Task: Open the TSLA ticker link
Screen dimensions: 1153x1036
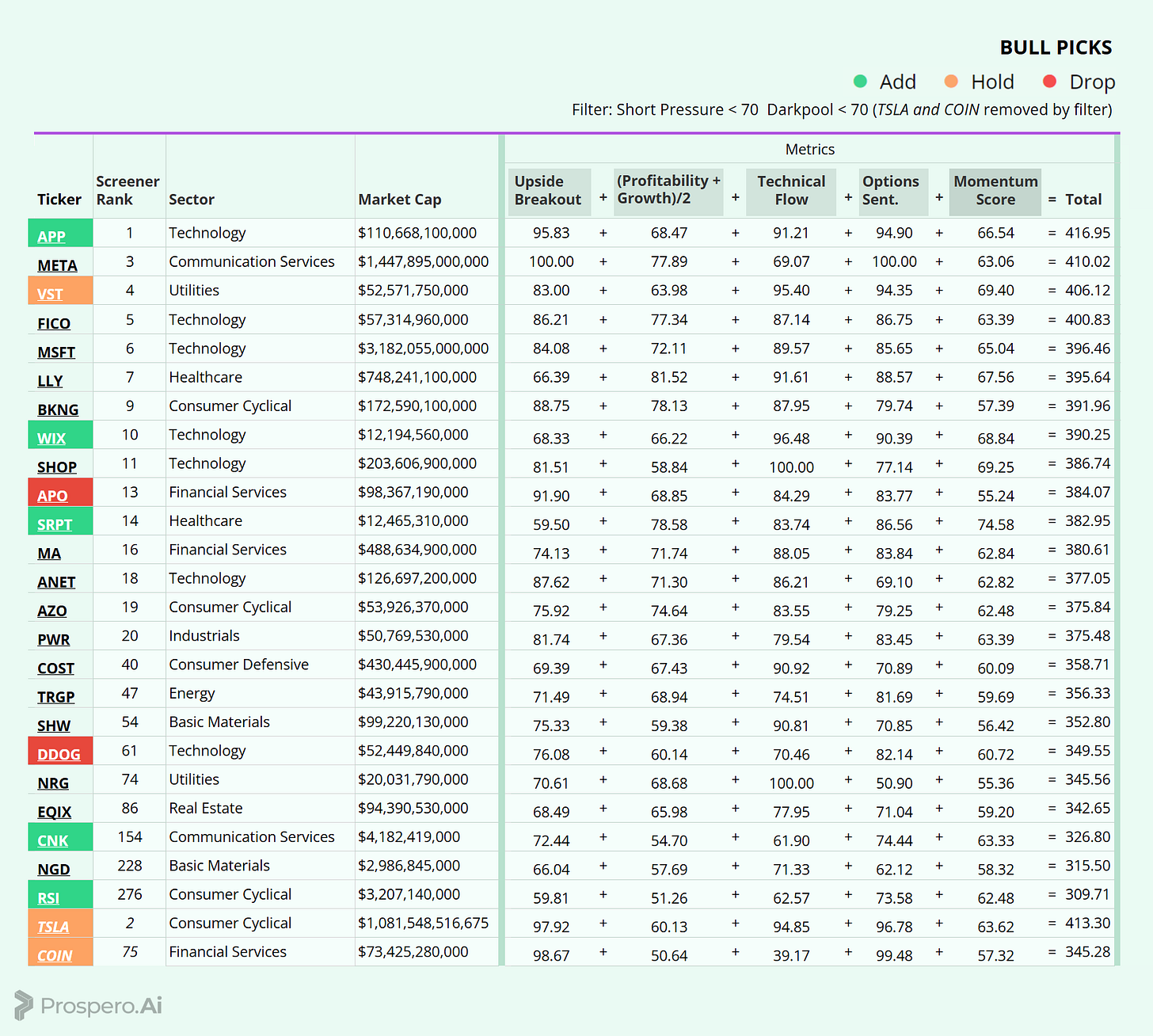Action: tap(53, 927)
